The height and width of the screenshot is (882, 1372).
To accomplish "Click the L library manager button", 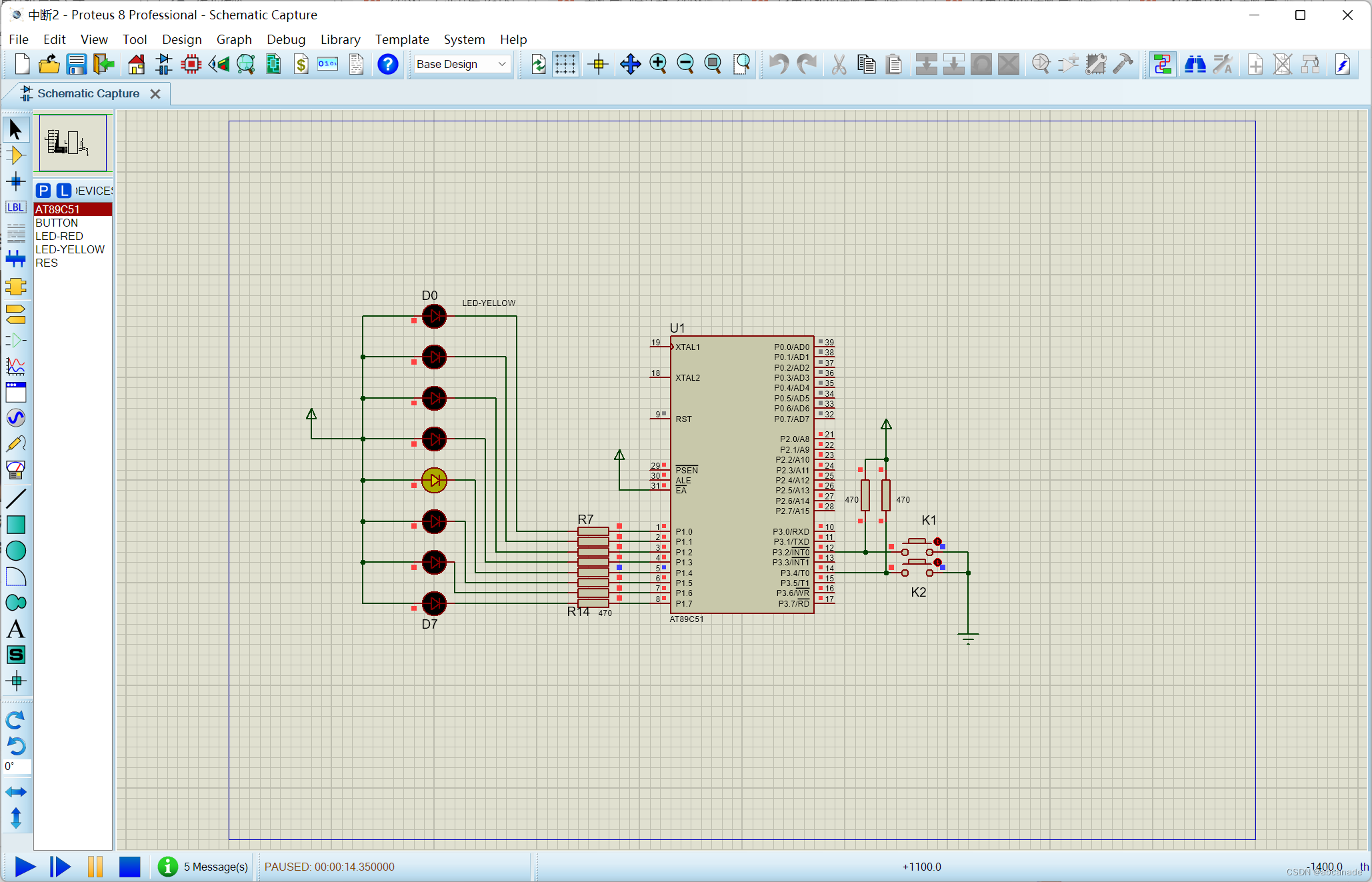I will (x=63, y=191).
